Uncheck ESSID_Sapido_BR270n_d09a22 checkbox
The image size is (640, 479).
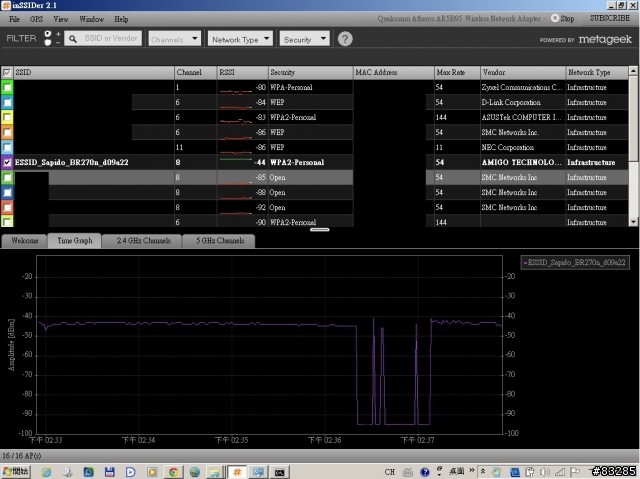(x=7, y=162)
